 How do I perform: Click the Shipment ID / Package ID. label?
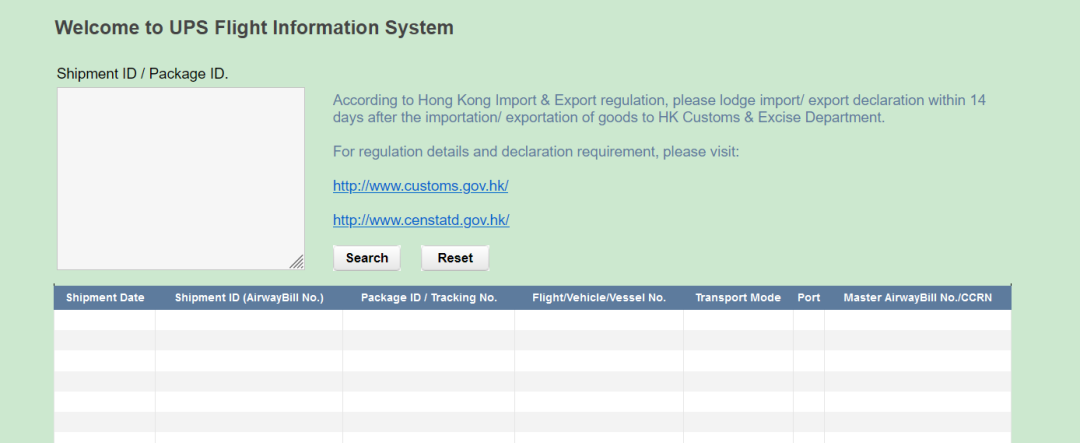click(143, 73)
